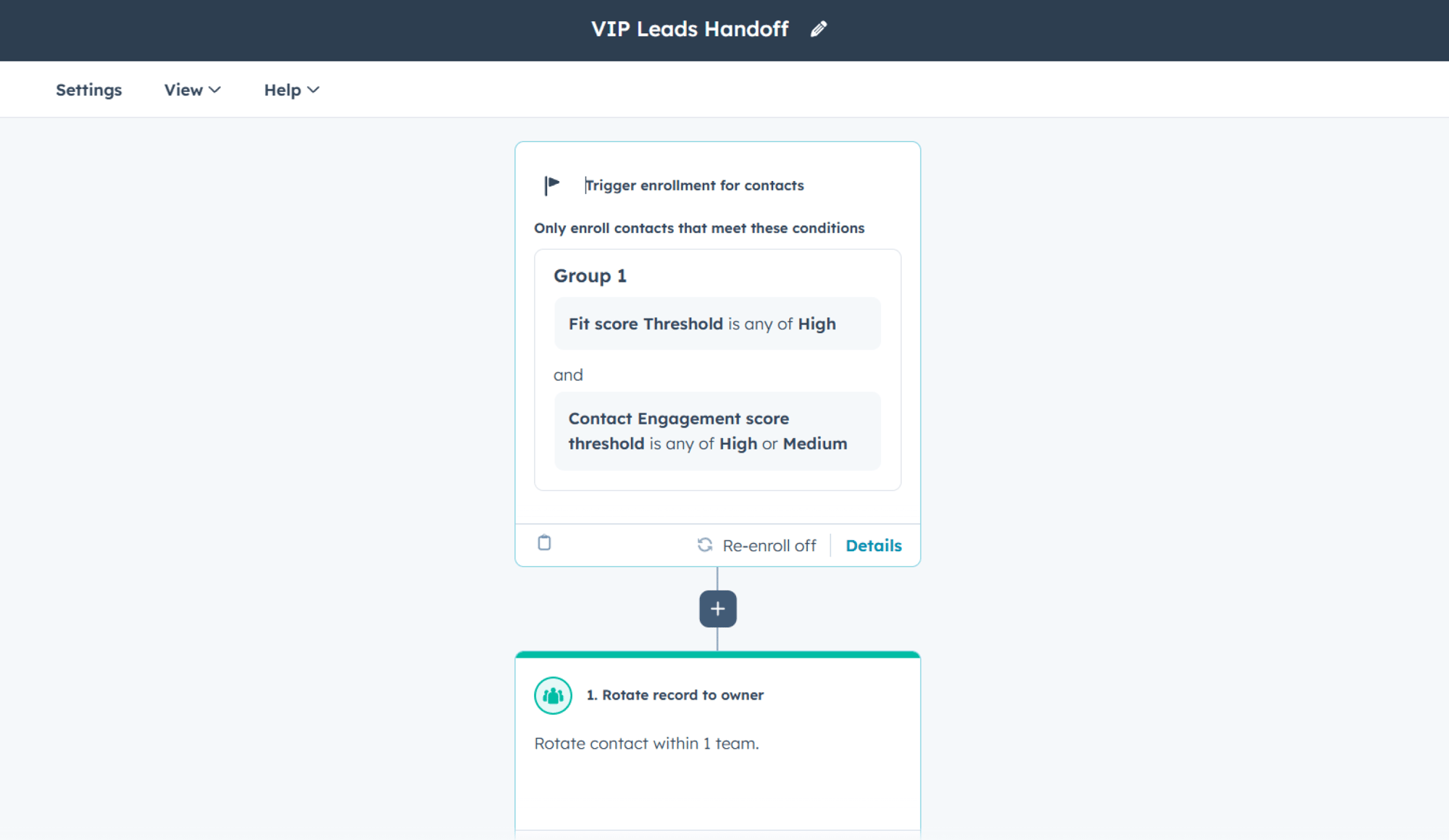Select the Group 1 heading
This screenshot has width=1449, height=840.
pos(590,276)
